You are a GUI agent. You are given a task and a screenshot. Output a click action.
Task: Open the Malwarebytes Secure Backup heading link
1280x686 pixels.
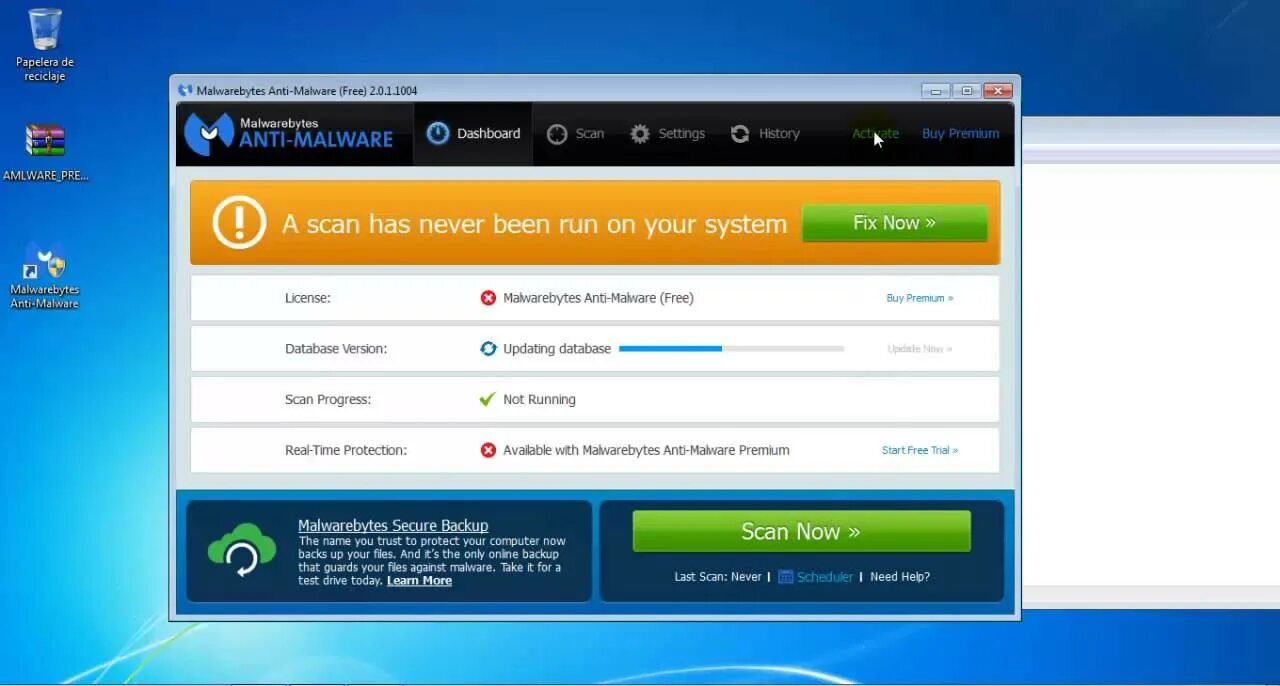click(x=393, y=525)
